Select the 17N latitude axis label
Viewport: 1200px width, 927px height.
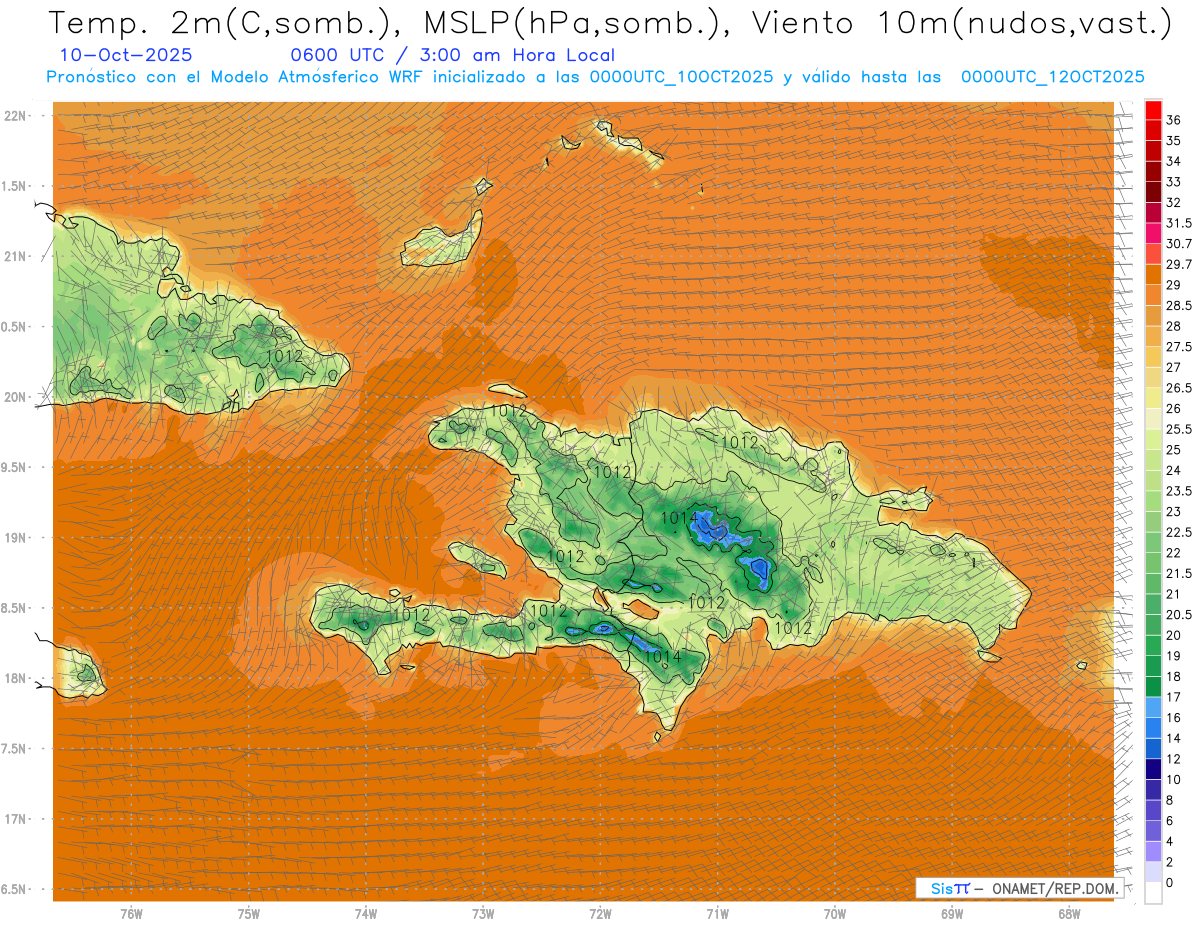[18, 819]
